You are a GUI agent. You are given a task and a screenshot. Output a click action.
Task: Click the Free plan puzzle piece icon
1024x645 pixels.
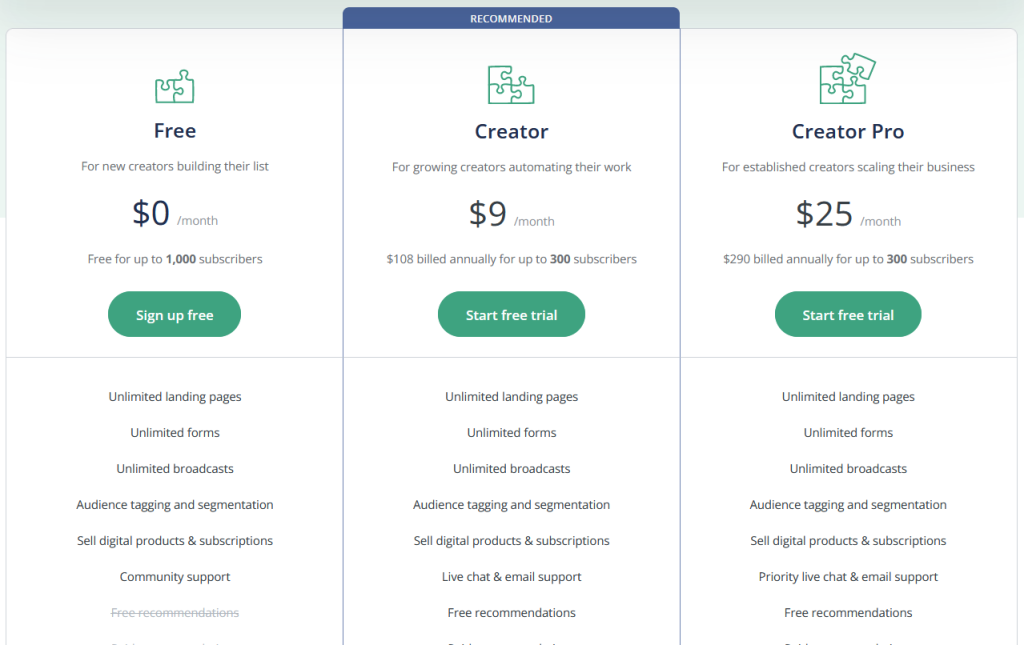[x=174, y=86]
